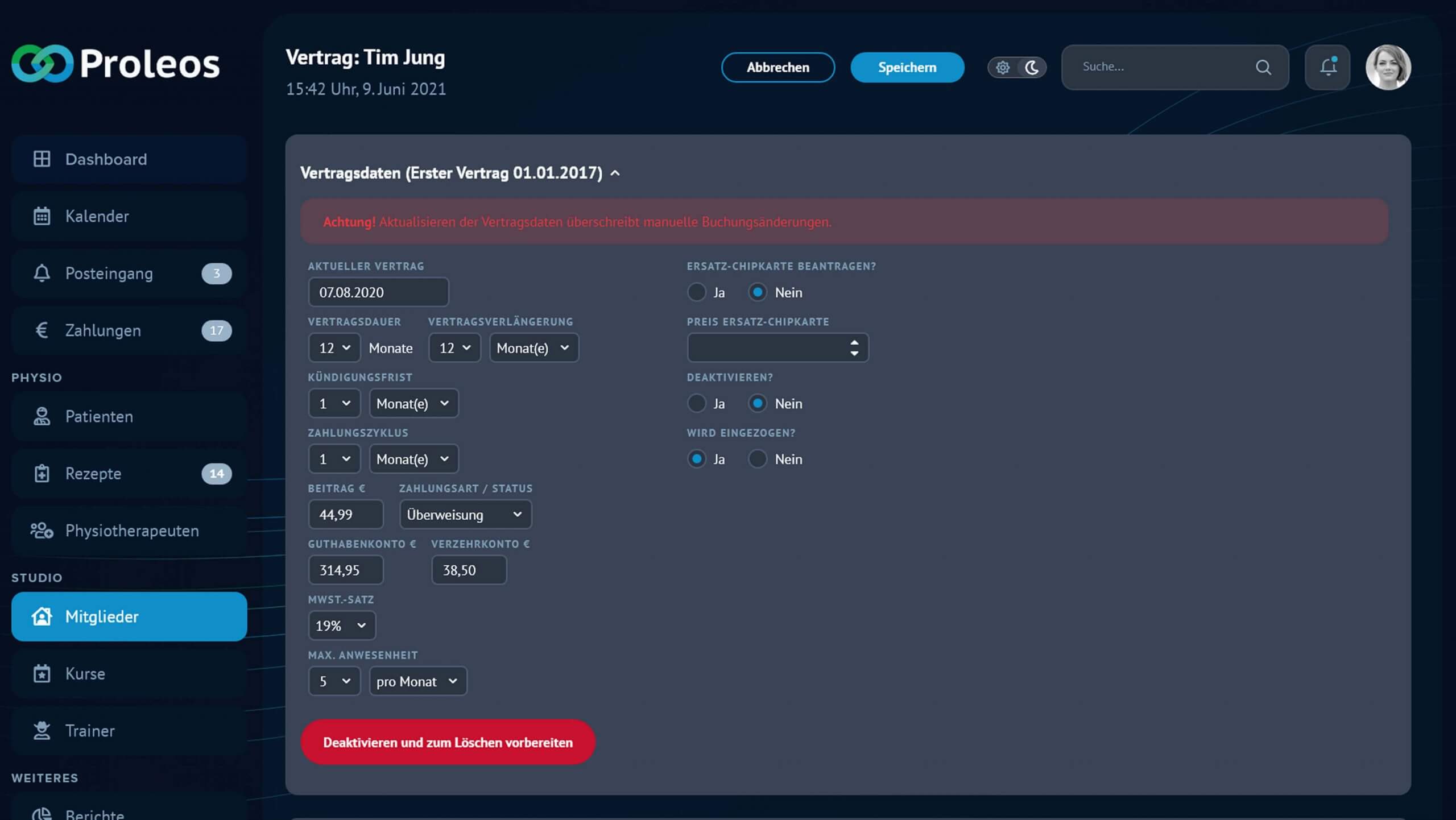Open the user profile avatar
Viewport: 1456px width, 820px height.
tap(1388, 67)
